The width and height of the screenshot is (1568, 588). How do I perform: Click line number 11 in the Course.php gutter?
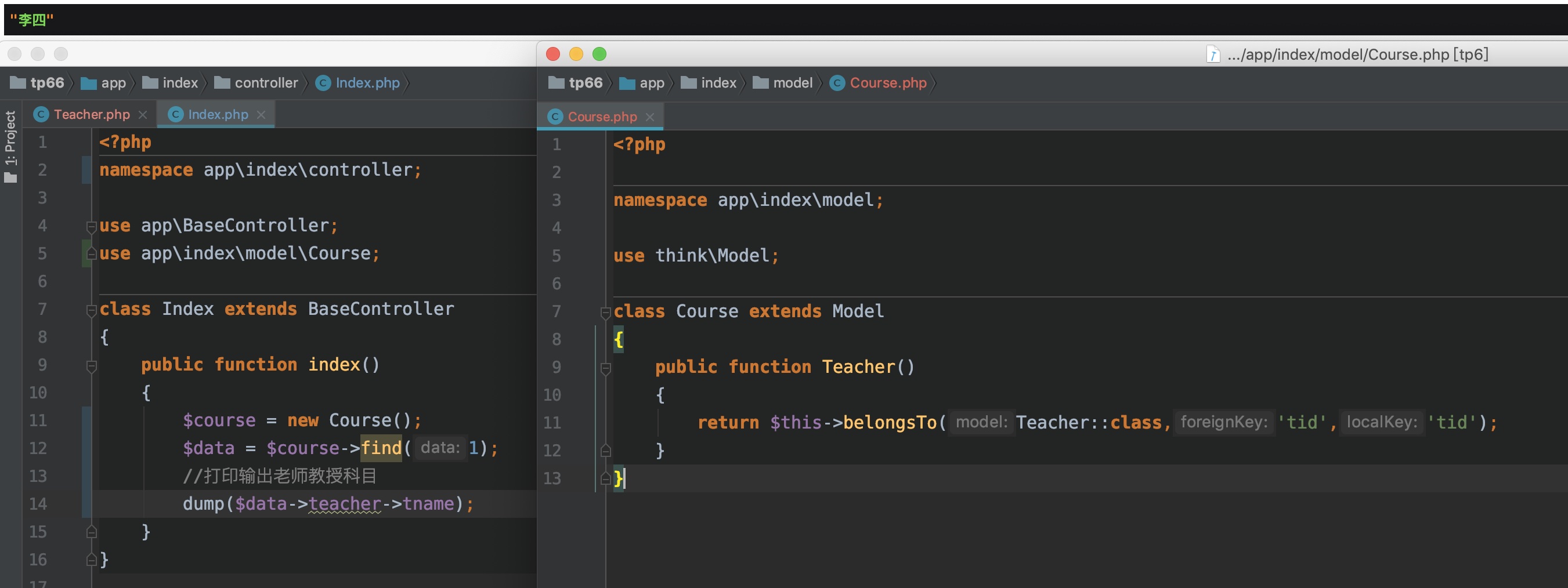pos(551,423)
